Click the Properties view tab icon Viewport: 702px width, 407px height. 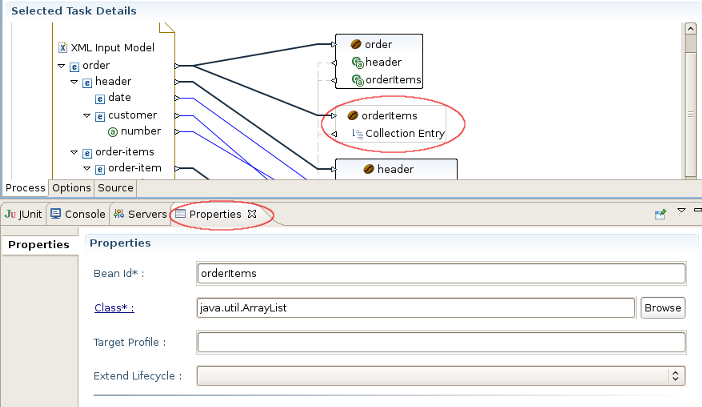tap(180, 214)
